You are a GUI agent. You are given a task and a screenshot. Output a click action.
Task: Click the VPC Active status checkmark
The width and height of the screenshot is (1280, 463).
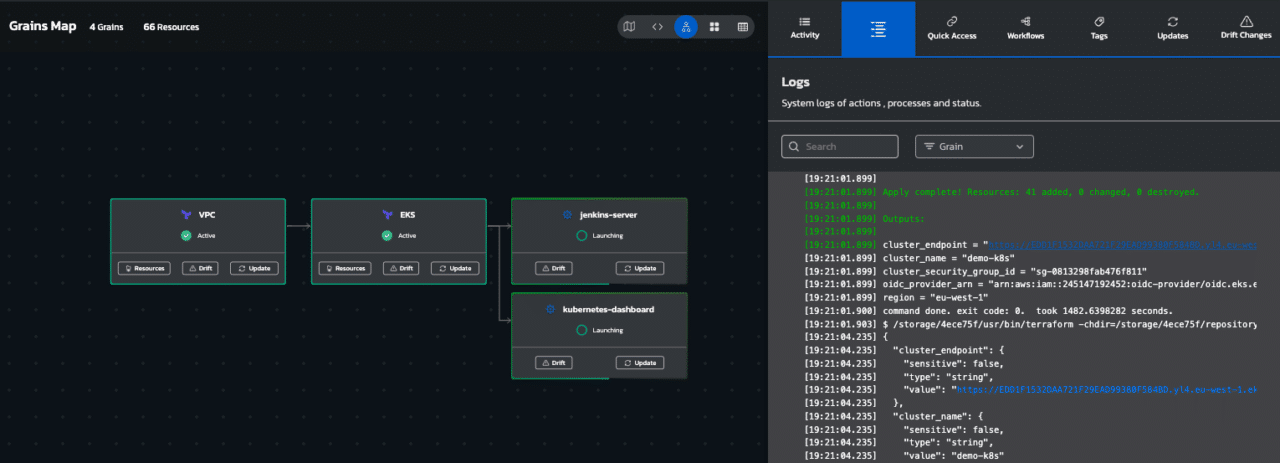click(185, 236)
